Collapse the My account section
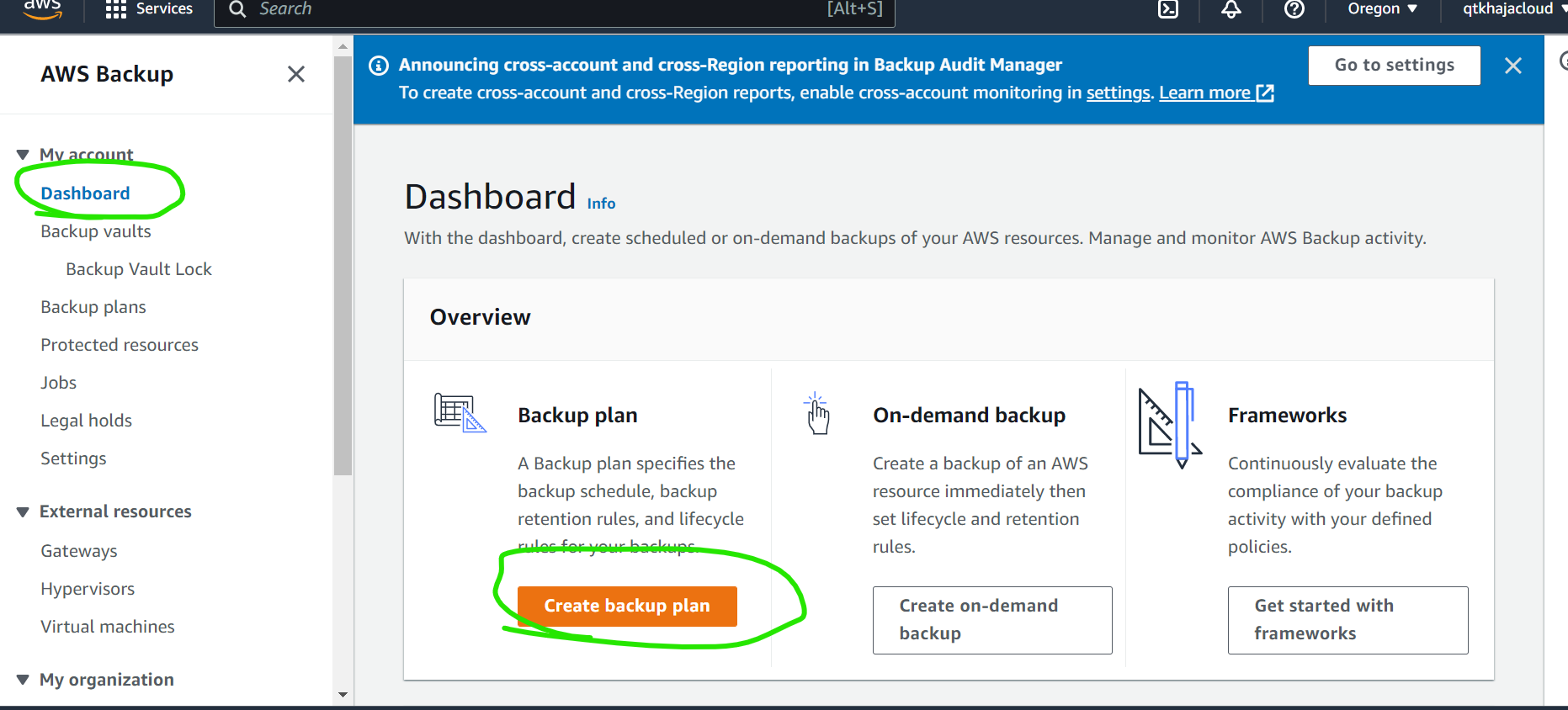This screenshot has width=1568, height=710. (x=23, y=155)
